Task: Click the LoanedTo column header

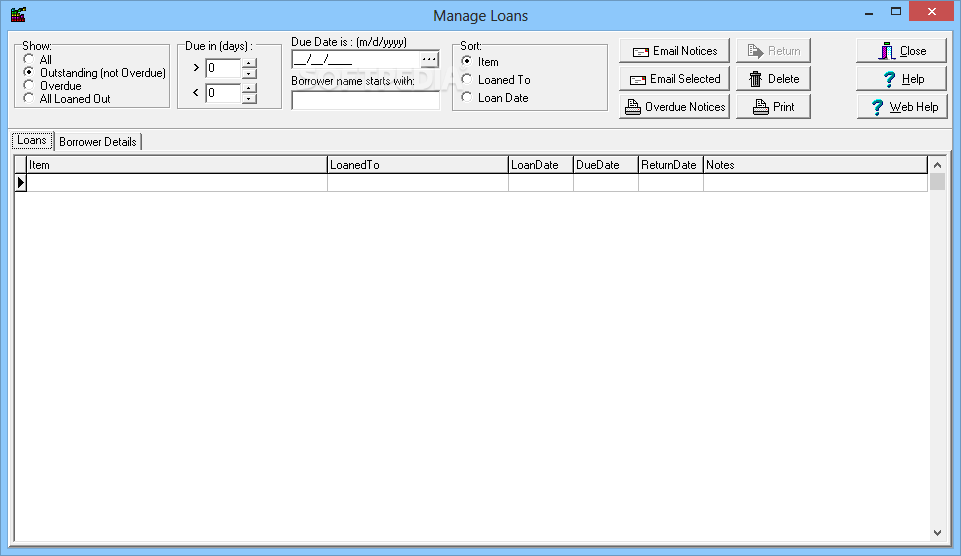Action: tap(418, 165)
